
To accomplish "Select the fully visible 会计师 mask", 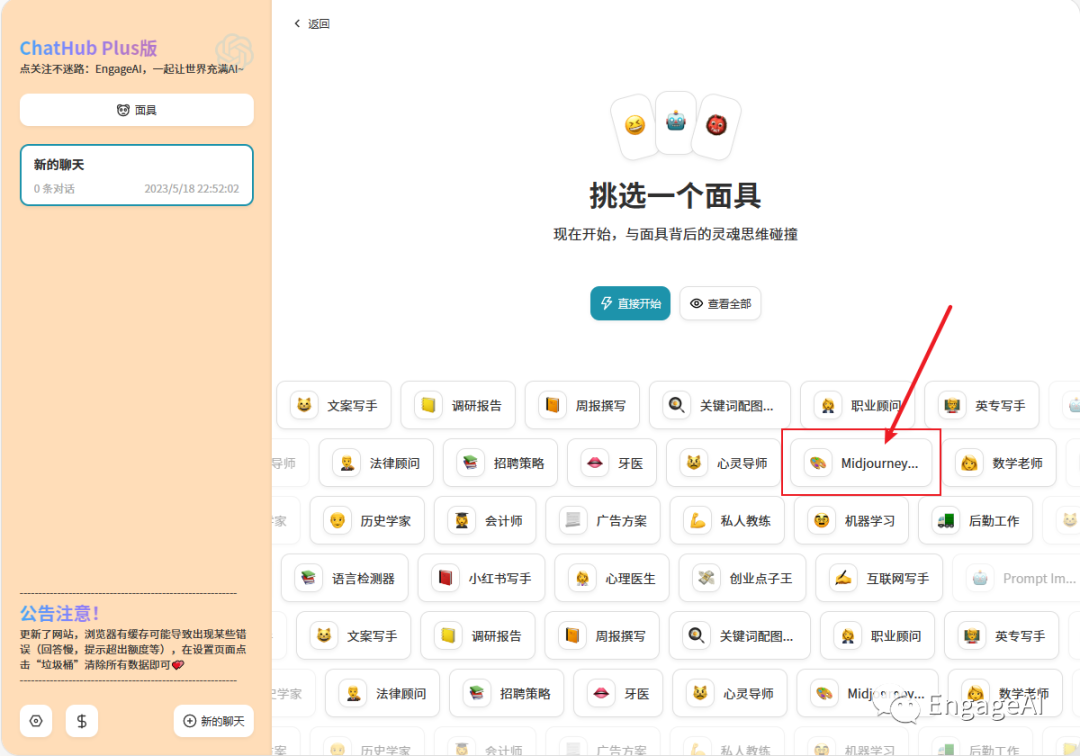I will (485, 521).
